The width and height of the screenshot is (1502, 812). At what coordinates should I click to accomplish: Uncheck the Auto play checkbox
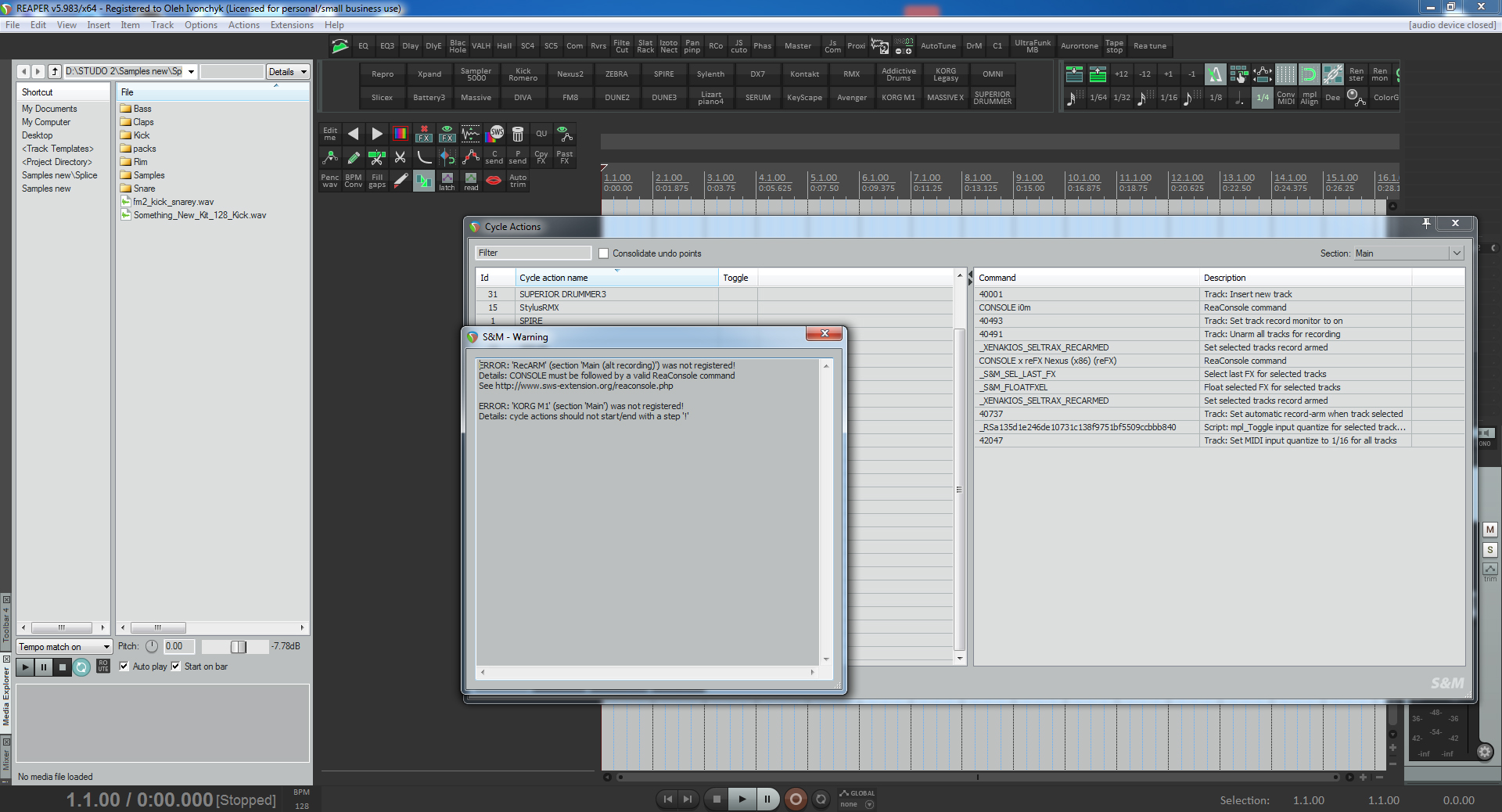[124, 666]
